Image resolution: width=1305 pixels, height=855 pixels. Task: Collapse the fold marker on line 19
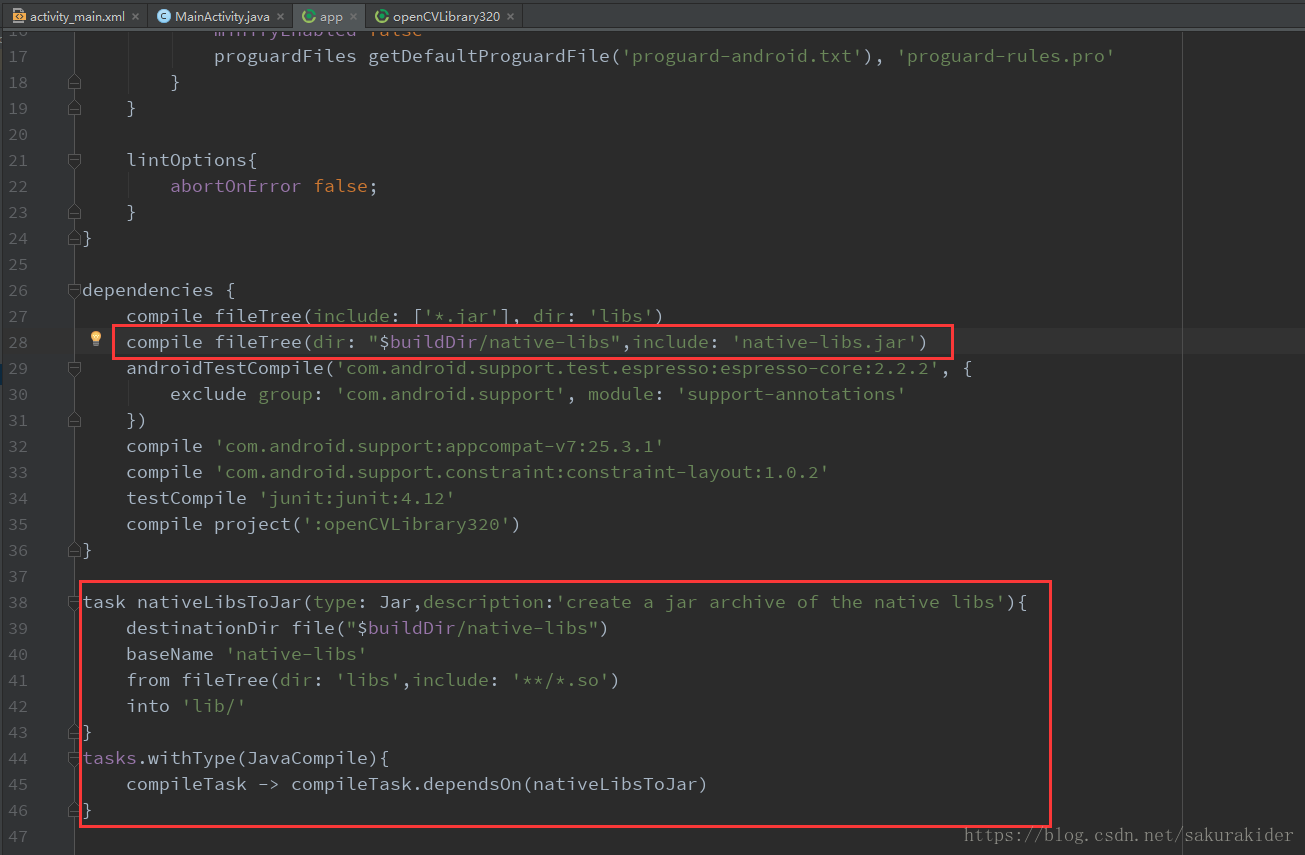coord(74,108)
